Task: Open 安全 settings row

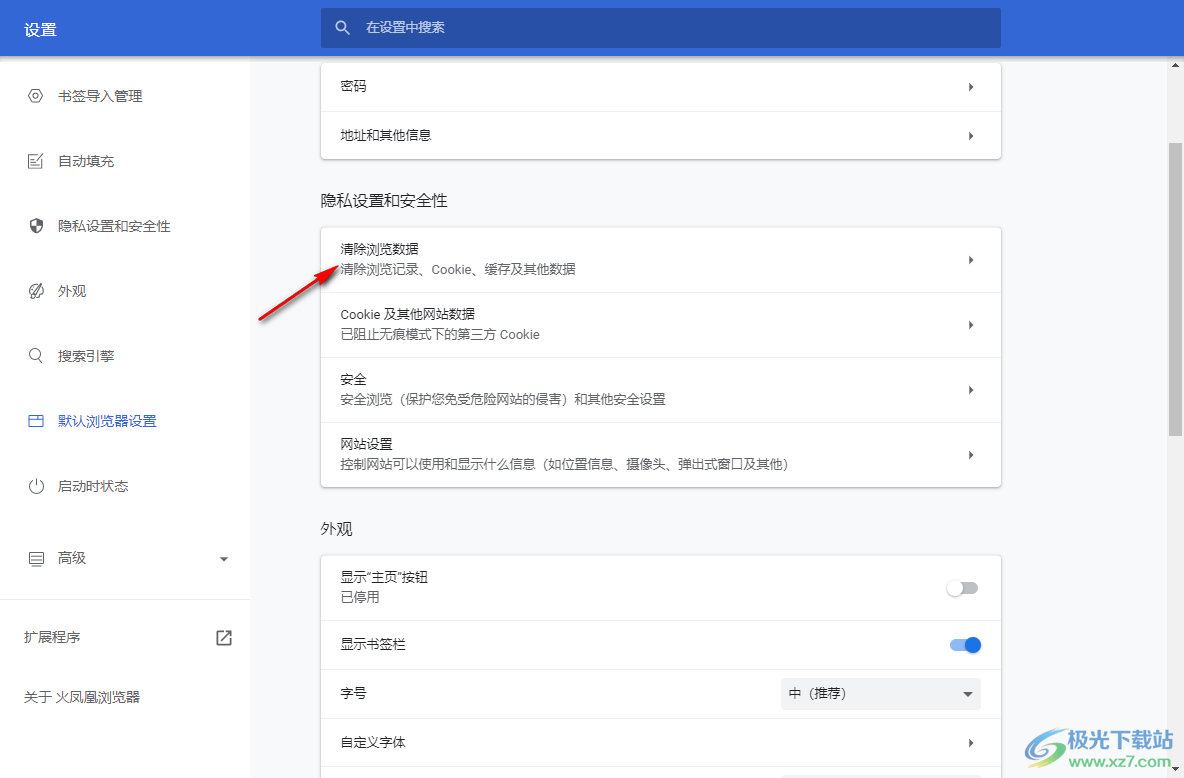Action: 661,390
